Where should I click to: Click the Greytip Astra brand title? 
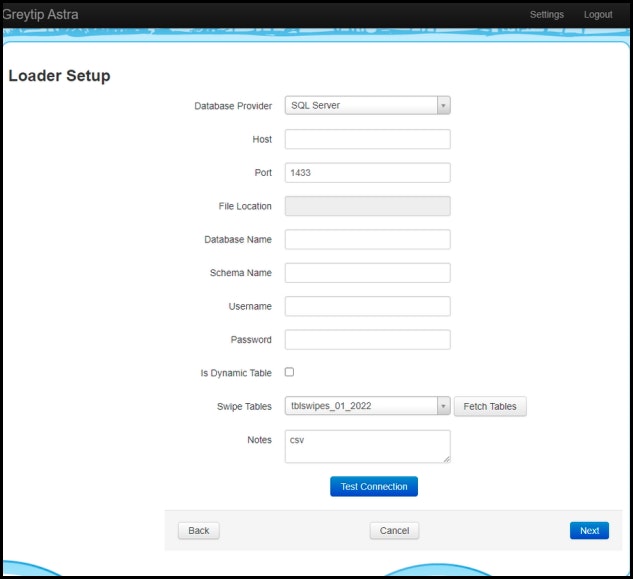coord(40,15)
